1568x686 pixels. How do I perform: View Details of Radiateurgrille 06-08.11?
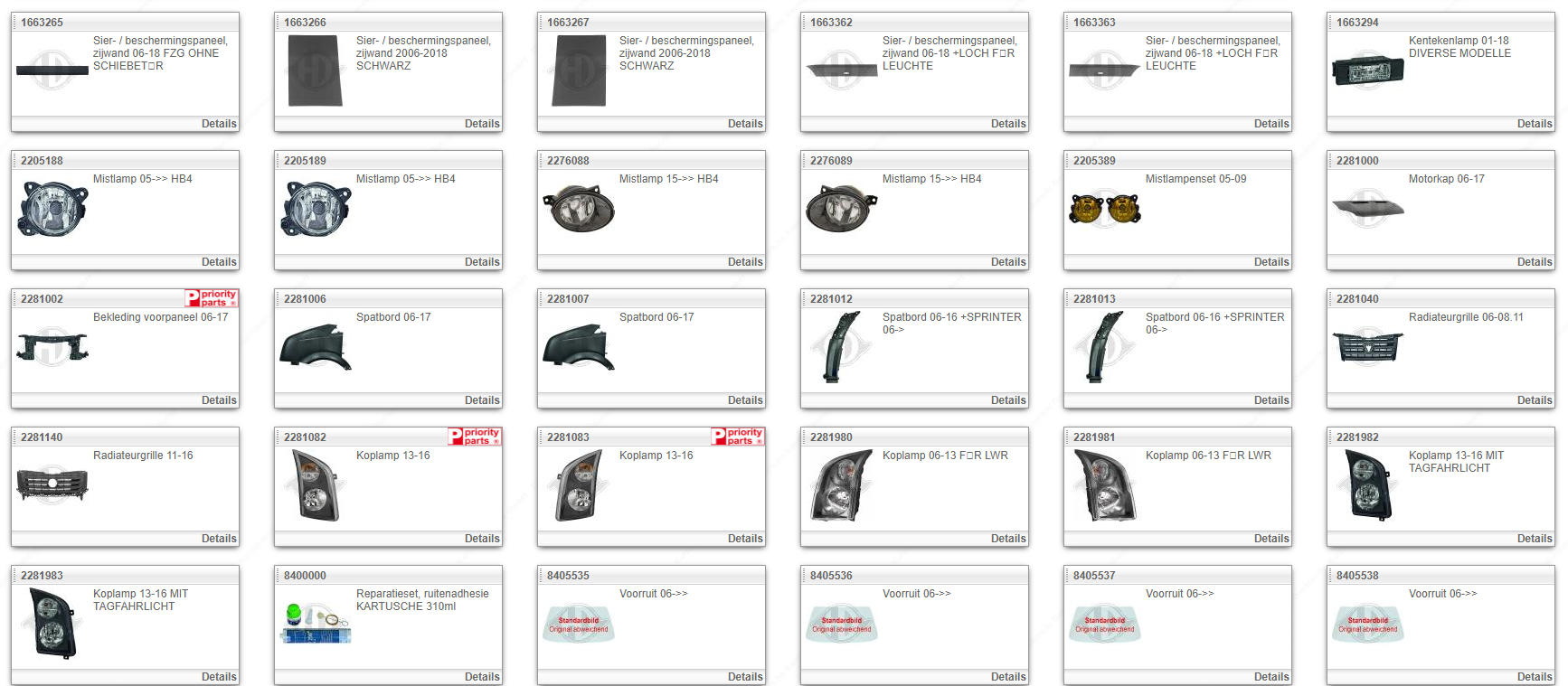pyautogui.click(x=1534, y=400)
